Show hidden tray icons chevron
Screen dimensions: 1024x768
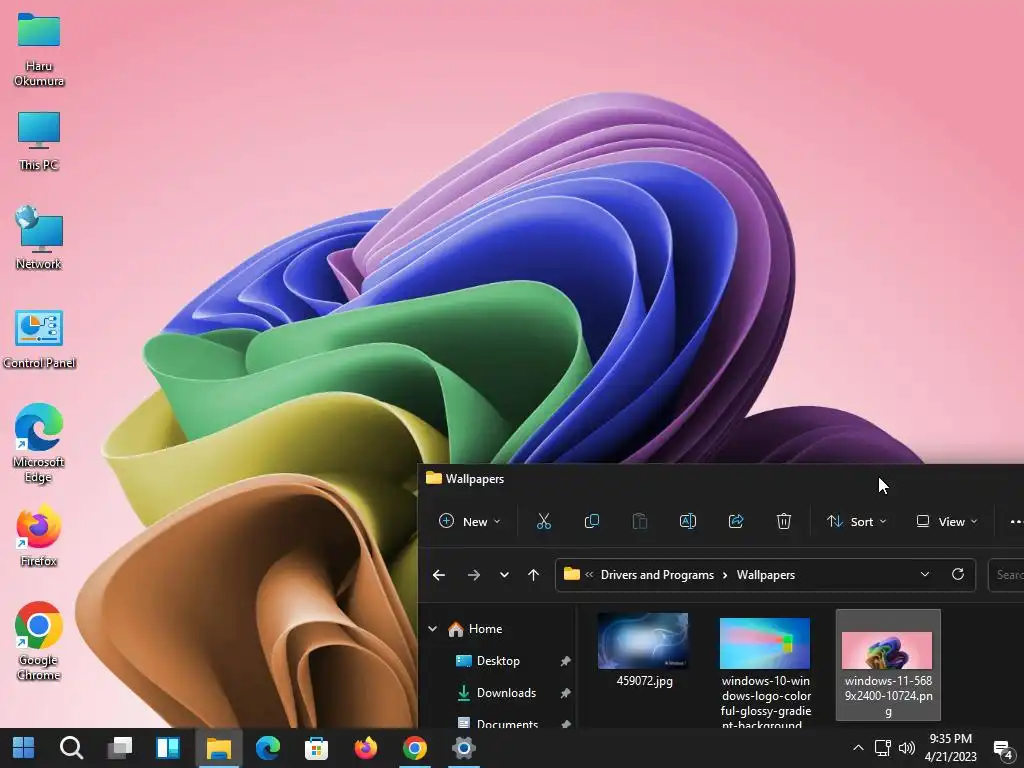(x=858, y=748)
